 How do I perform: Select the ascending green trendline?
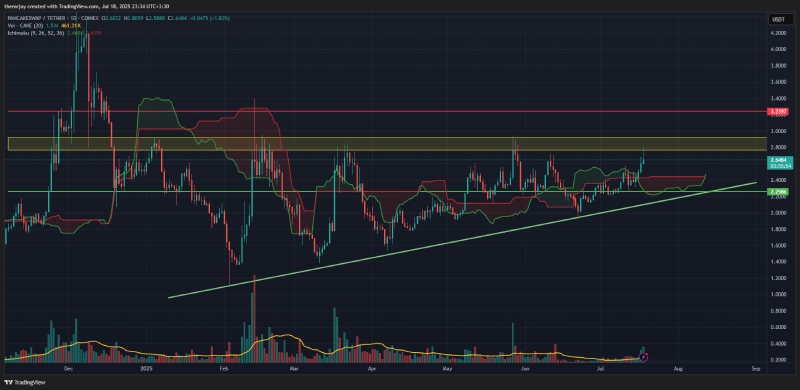coord(462,239)
